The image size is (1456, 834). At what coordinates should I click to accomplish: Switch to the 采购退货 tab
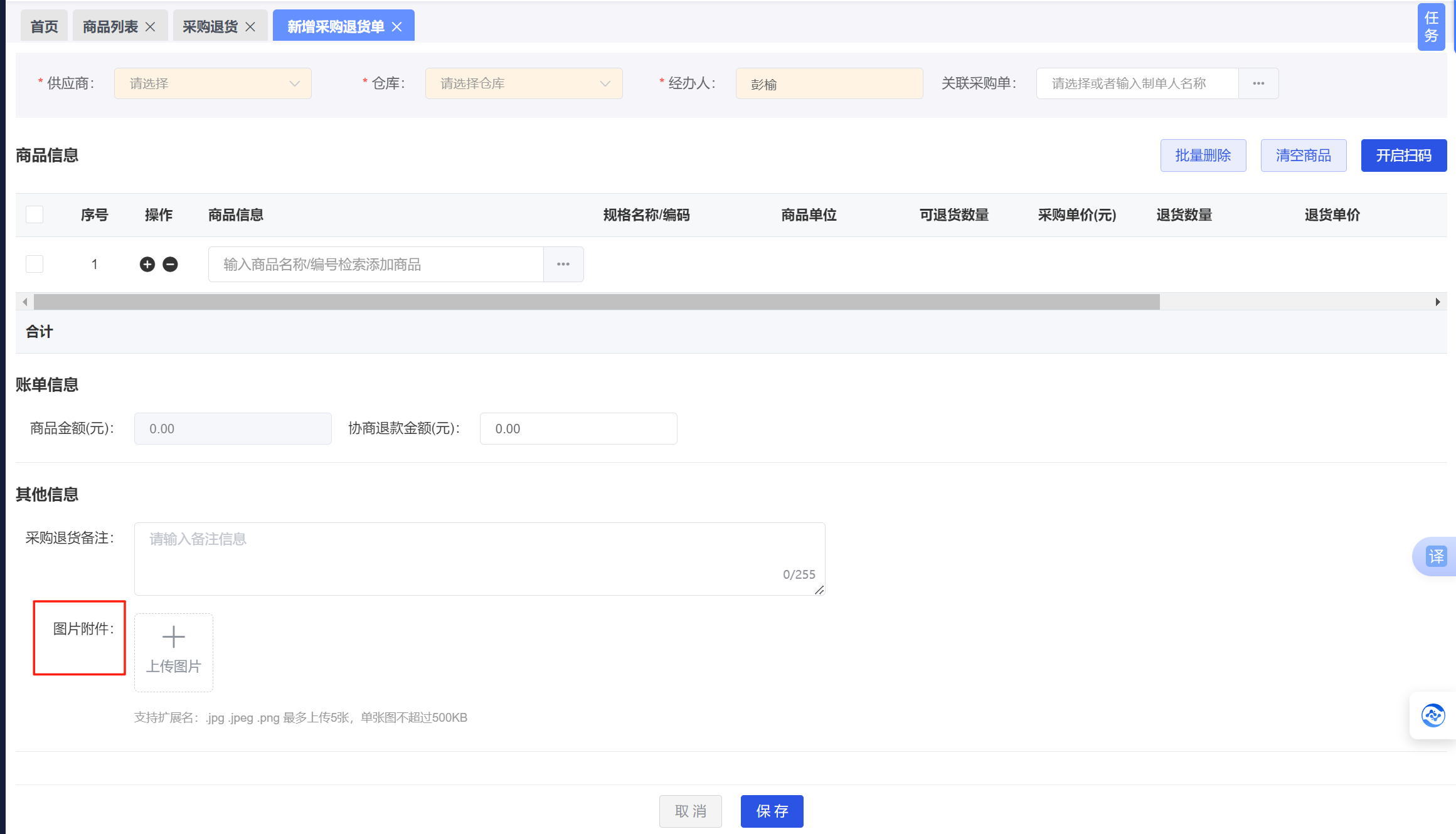[210, 26]
